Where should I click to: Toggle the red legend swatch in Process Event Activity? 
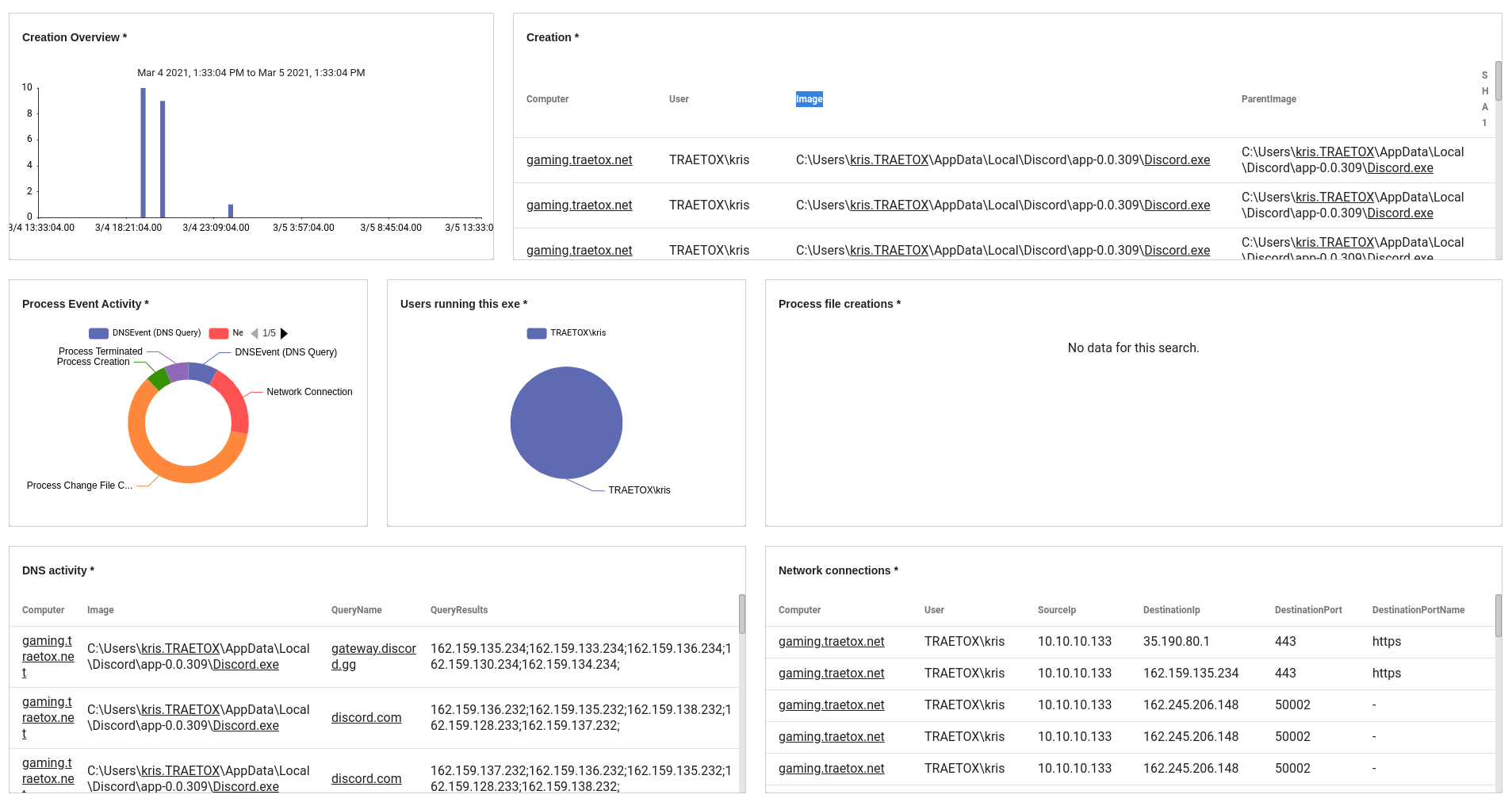tap(219, 333)
